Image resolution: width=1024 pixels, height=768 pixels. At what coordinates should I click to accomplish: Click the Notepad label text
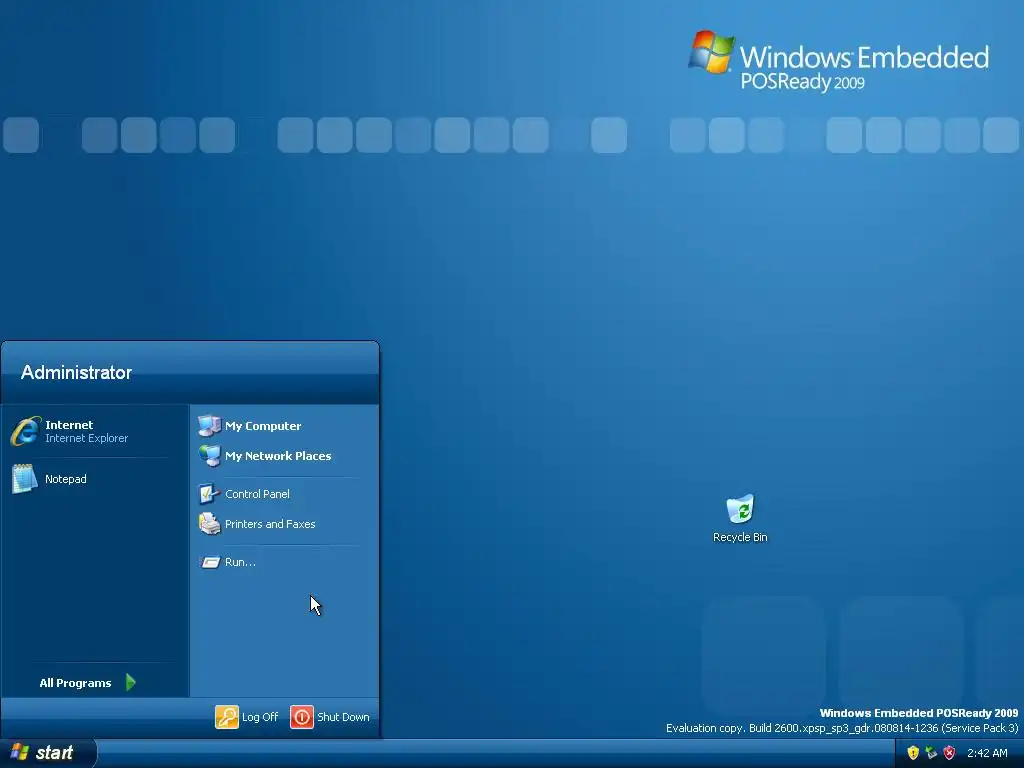(x=65, y=479)
